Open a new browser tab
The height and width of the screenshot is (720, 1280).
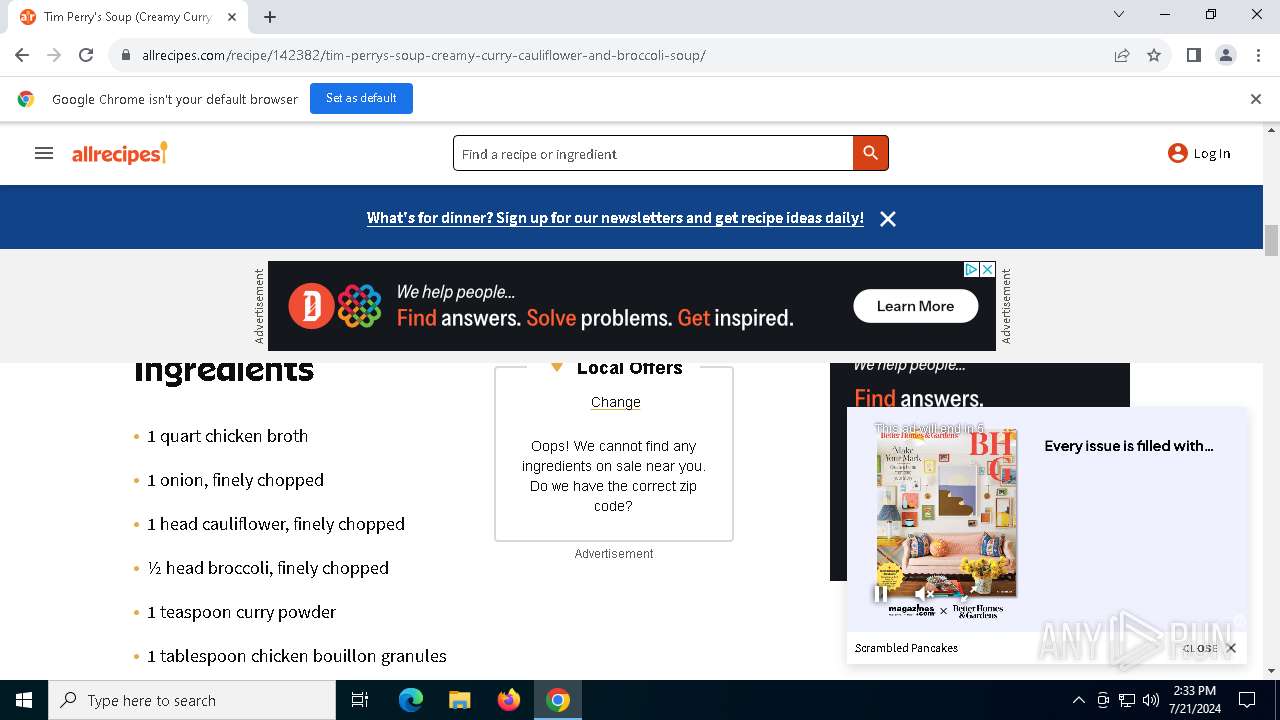[270, 17]
